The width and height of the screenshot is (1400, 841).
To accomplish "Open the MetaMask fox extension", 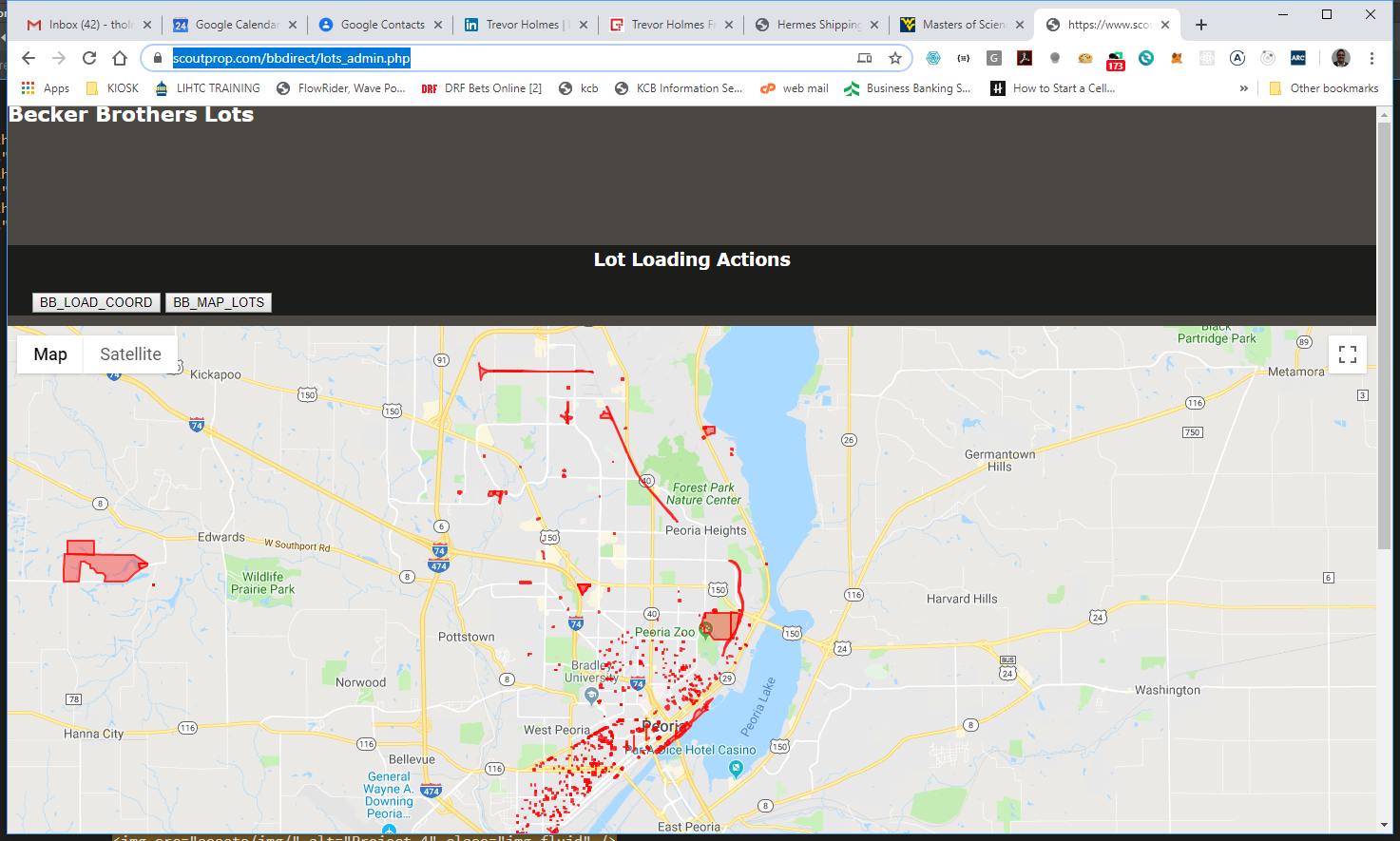I will (1177, 58).
